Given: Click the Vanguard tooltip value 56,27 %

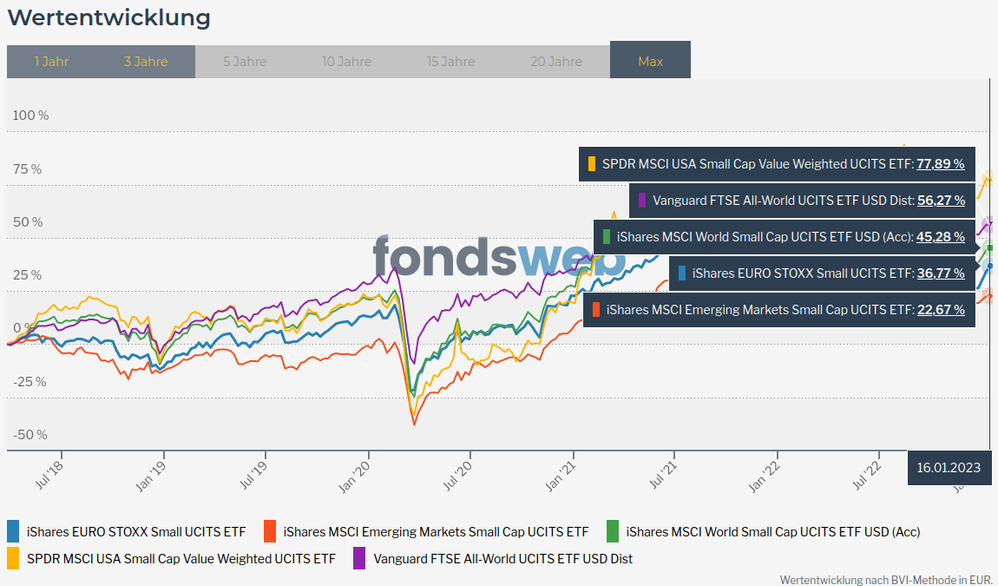Looking at the screenshot, I should pos(941,200).
